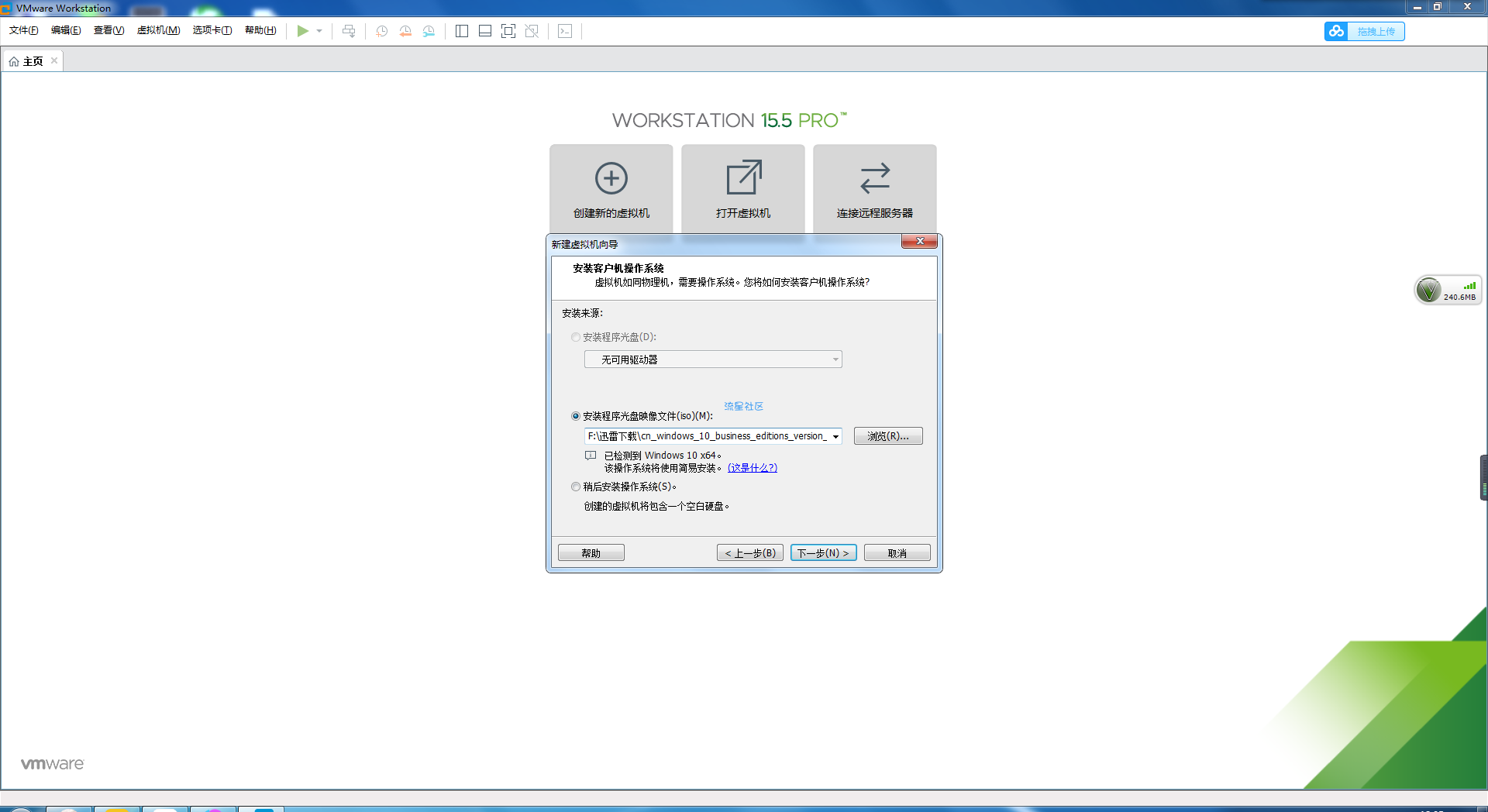The image size is (1488, 812).
Task: Click the 240.6MB memory indicator text
Action: point(1460,298)
